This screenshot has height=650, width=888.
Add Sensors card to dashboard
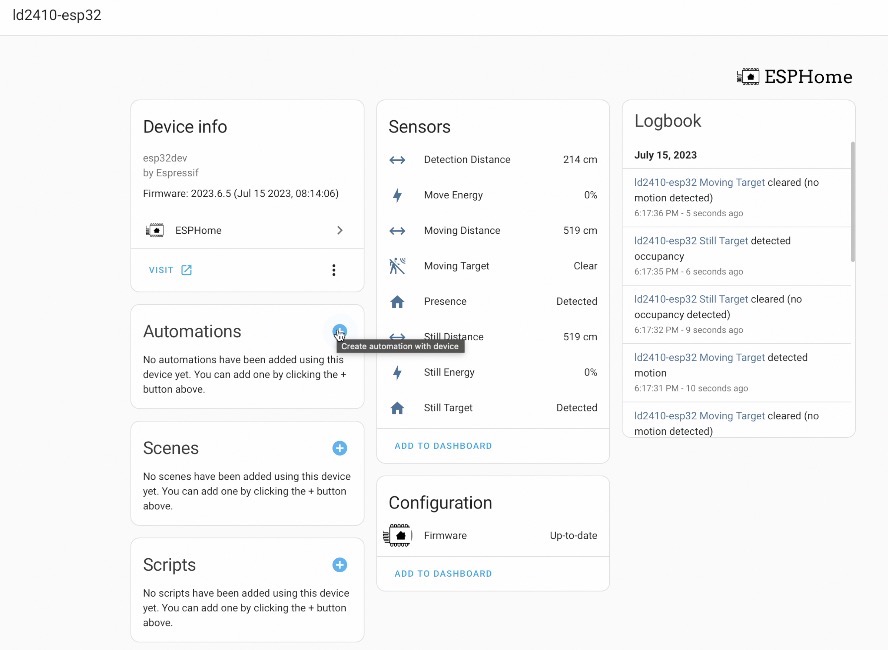coord(443,446)
